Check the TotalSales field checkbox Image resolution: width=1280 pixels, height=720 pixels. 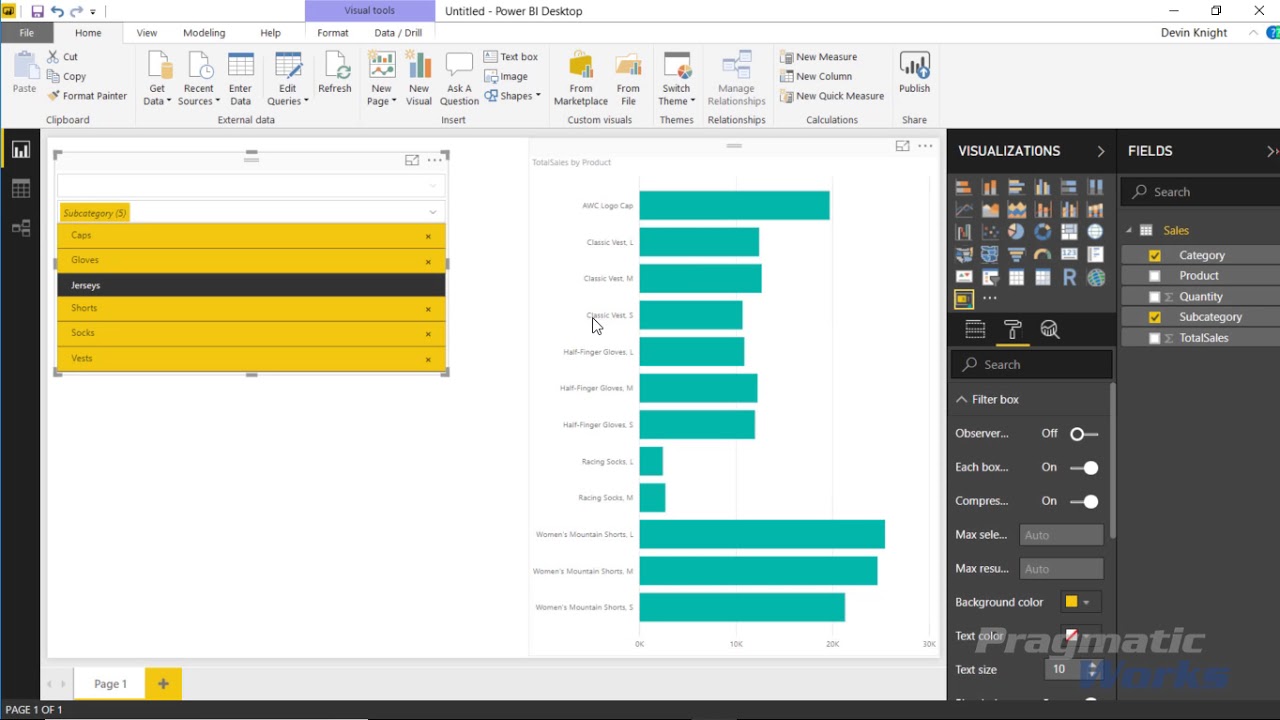(1155, 338)
